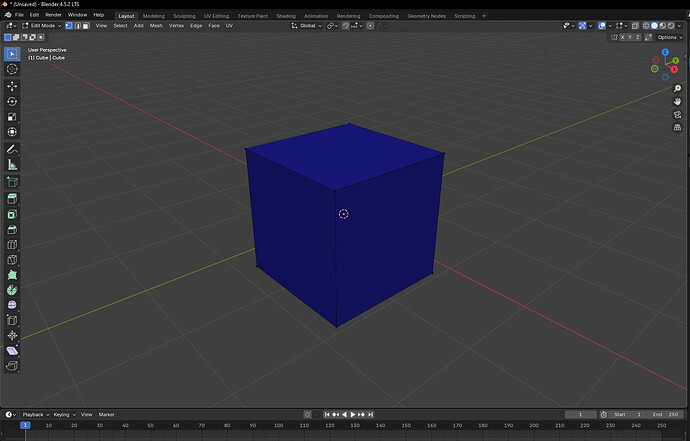Screen dimensions: 690x441
Task: Click the Move view hand icon
Action: click(x=677, y=102)
